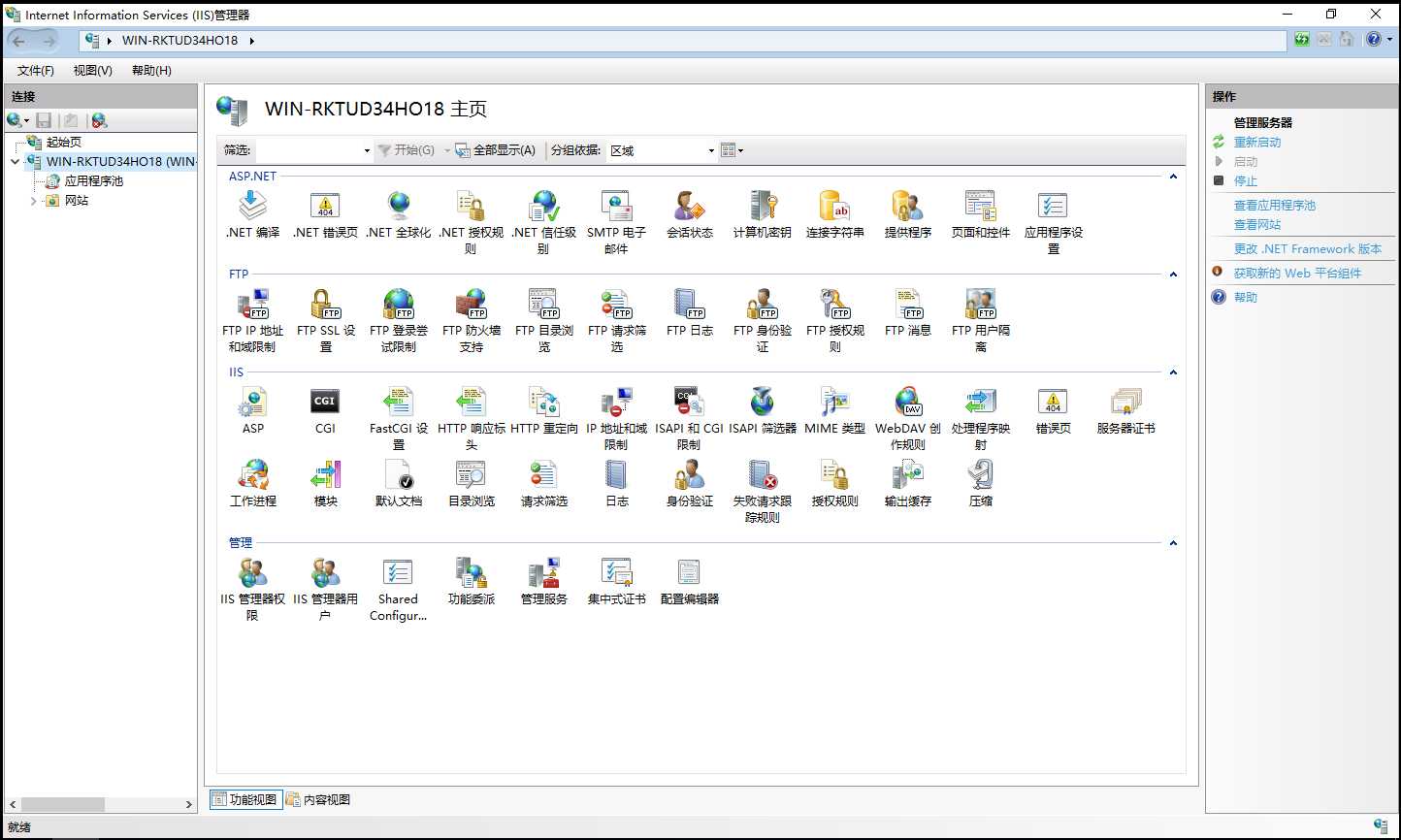
Task: Click the 查看应用程序池 link
Action: [1275, 206]
